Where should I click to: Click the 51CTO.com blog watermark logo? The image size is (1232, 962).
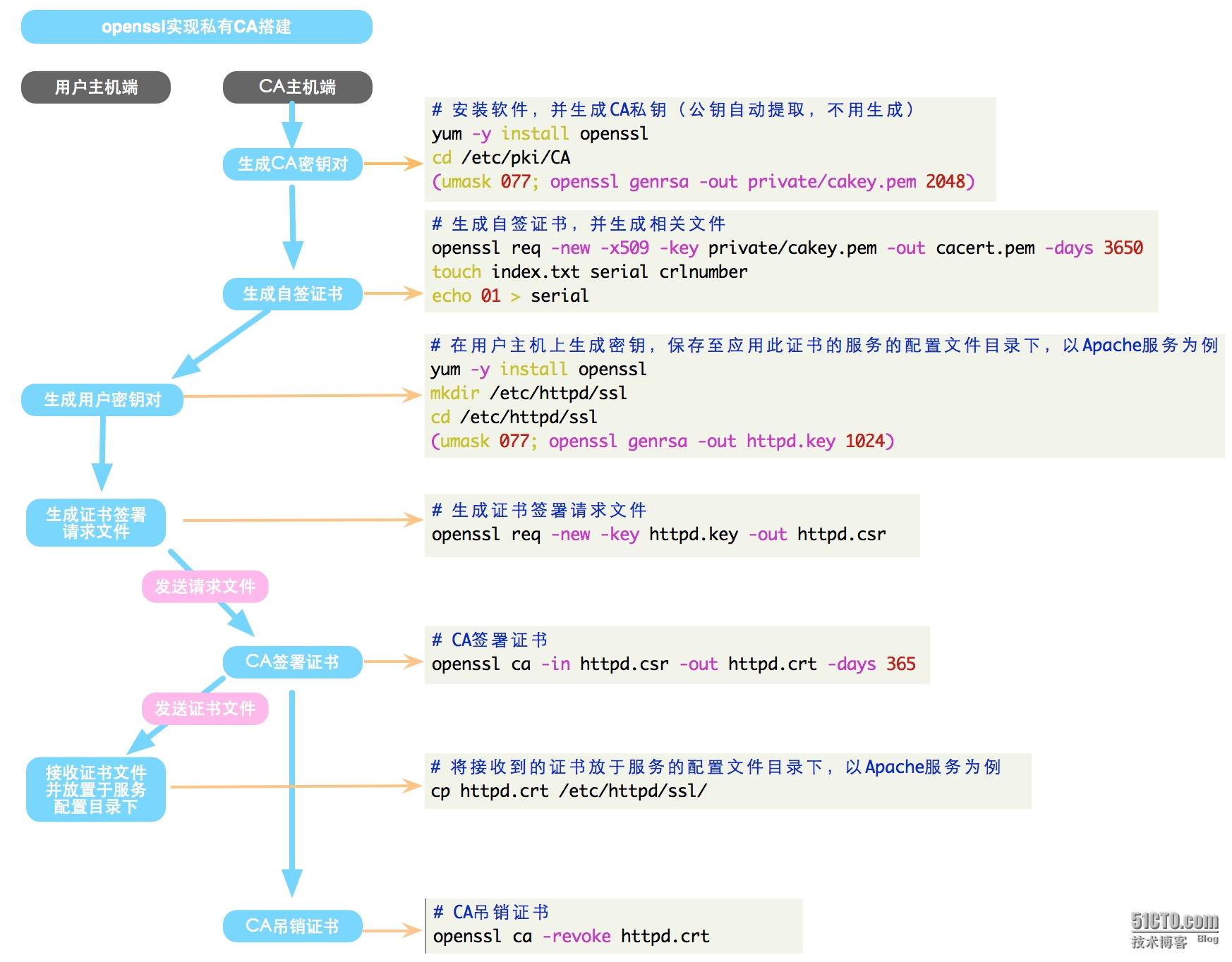tap(1175, 930)
